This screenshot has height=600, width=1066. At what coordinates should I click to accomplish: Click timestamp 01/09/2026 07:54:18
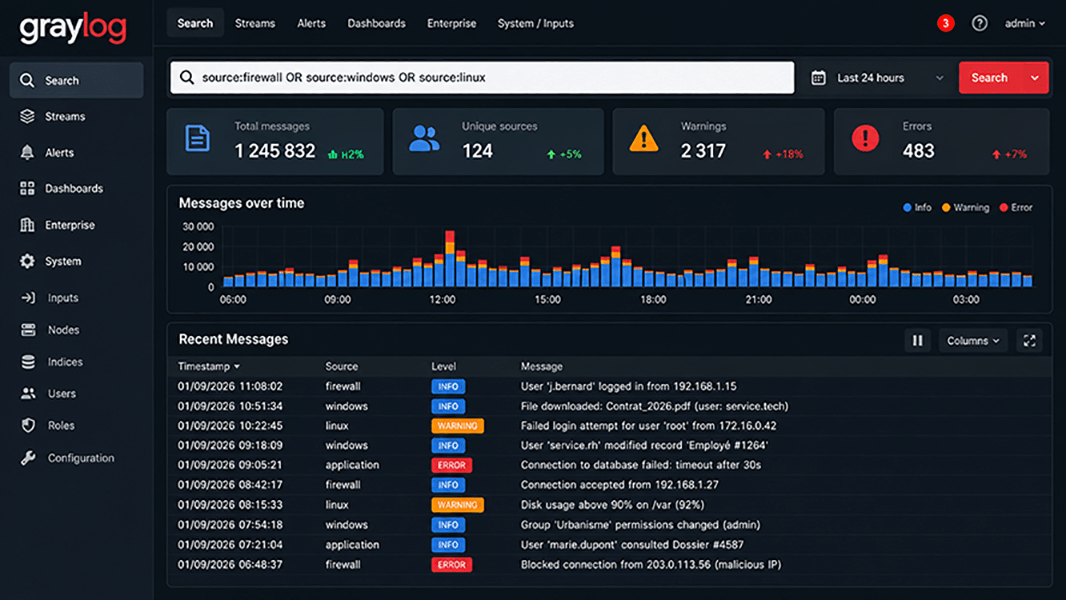[x=230, y=525]
